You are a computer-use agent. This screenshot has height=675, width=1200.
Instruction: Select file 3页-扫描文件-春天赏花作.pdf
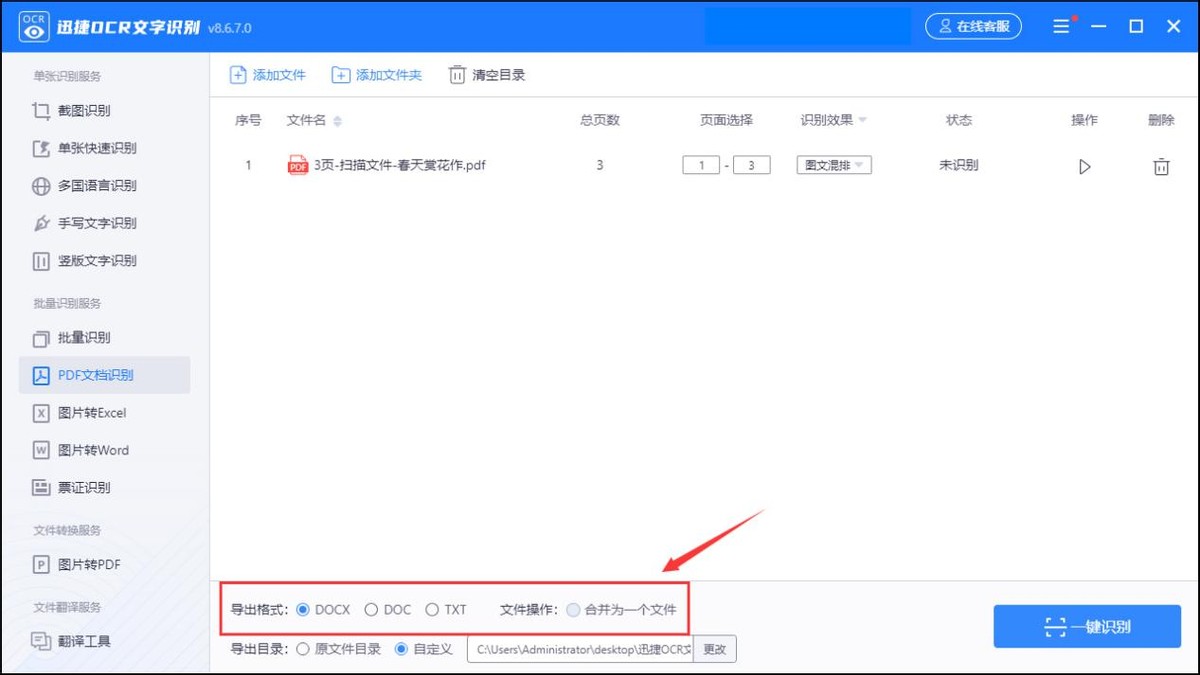(400, 165)
